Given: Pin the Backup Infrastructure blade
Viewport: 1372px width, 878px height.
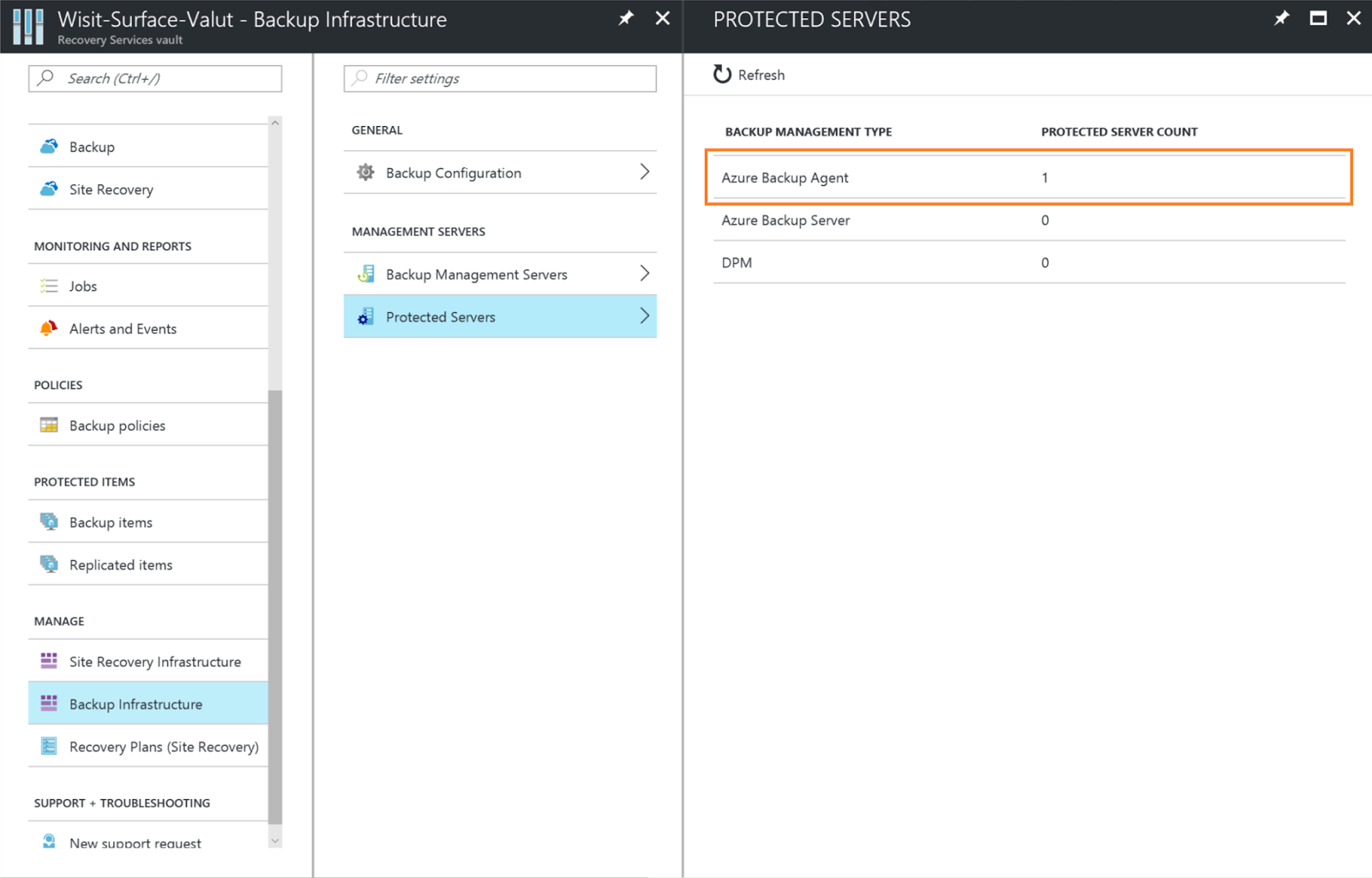Looking at the screenshot, I should click(625, 18).
